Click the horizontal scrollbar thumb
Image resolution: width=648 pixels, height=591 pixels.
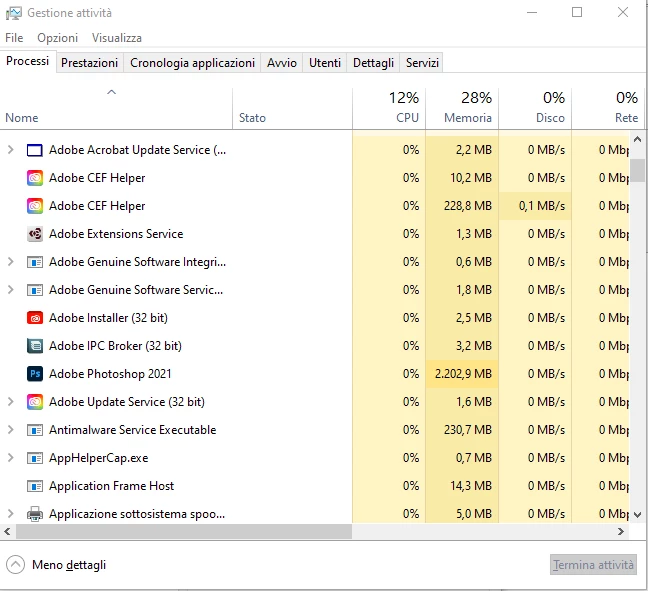pyautogui.click(x=184, y=531)
